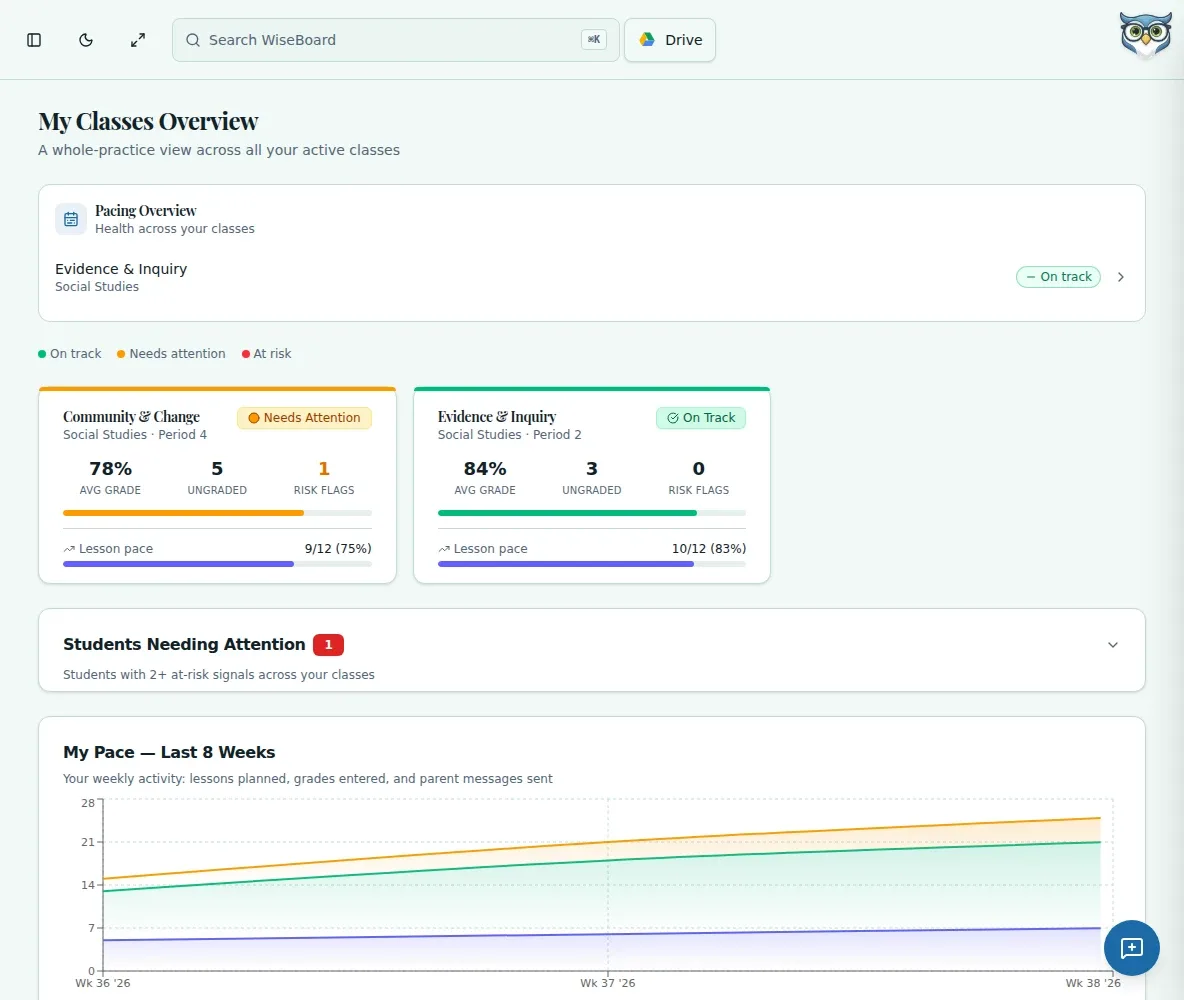
Task: Open Evidence & Inquiry pacing row
Action: click(x=591, y=277)
